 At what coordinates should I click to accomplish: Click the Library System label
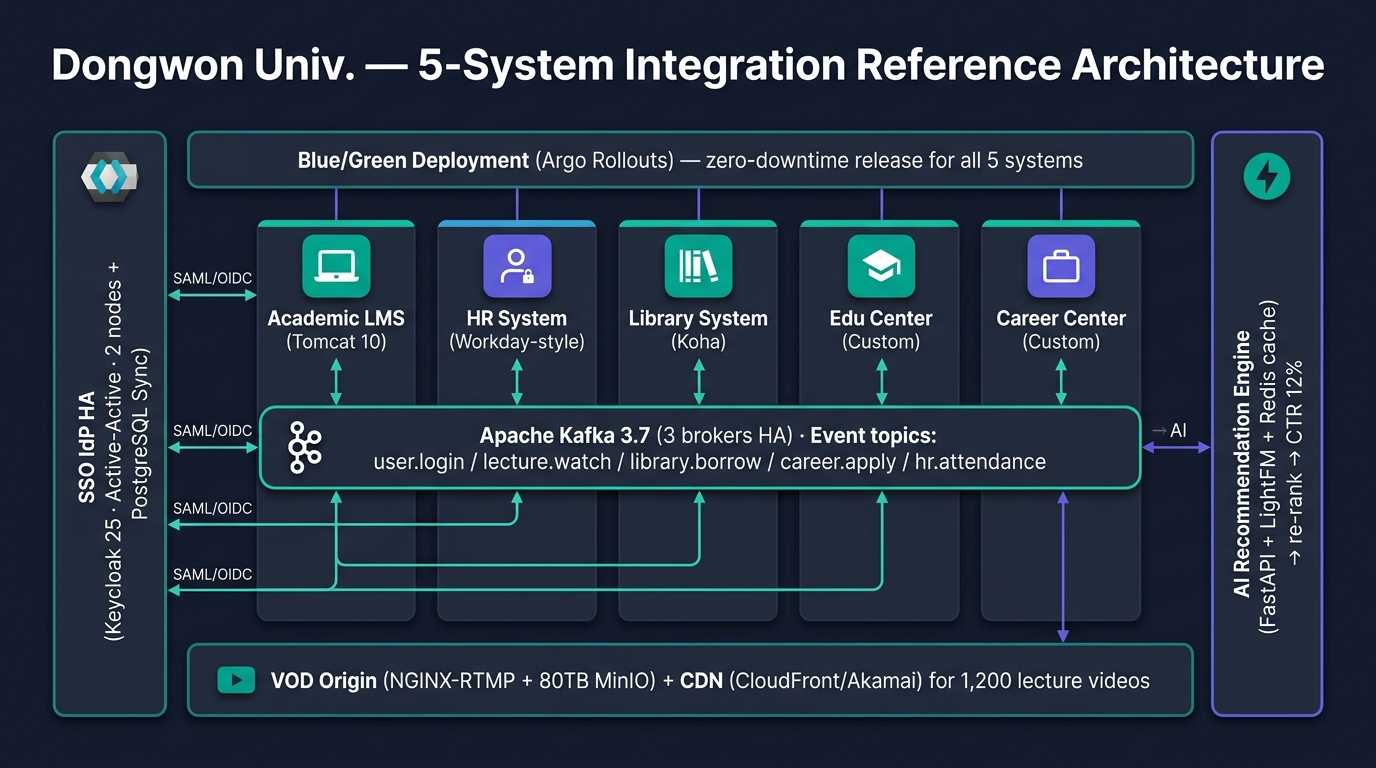(x=698, y=318)
